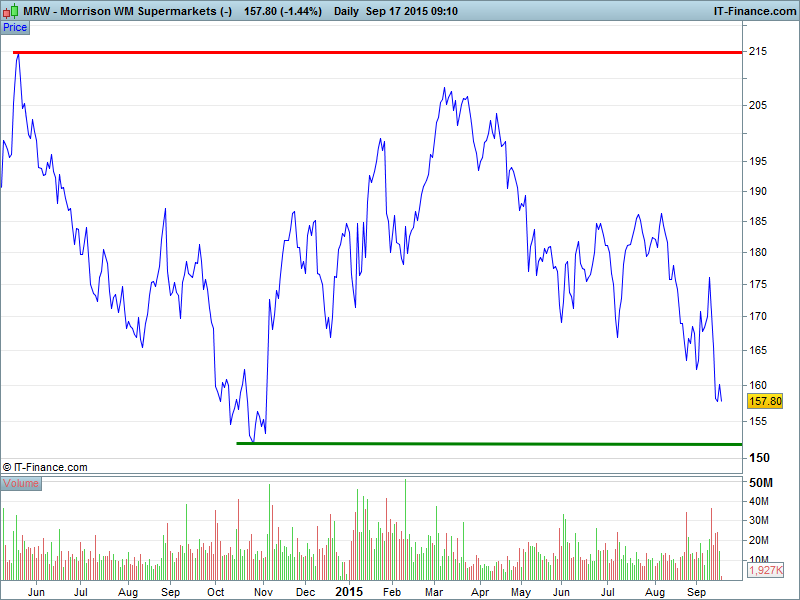Screen dimensions: 800x600
Task: Click the 150 level on price axis
Action: coord(758,458)
